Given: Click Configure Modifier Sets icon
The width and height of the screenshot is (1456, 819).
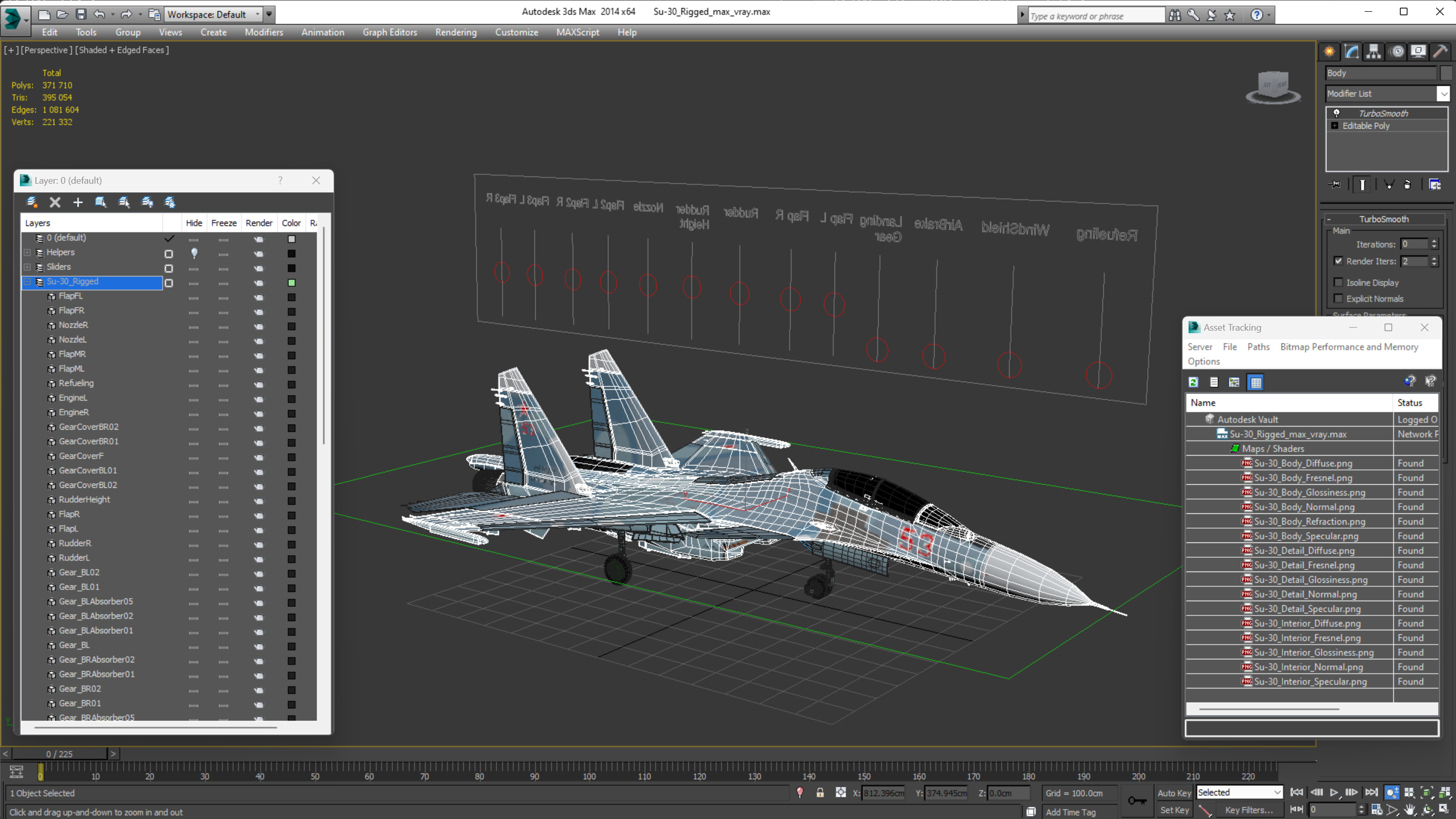Looking at the screenshot, I should pos(1435,185).
